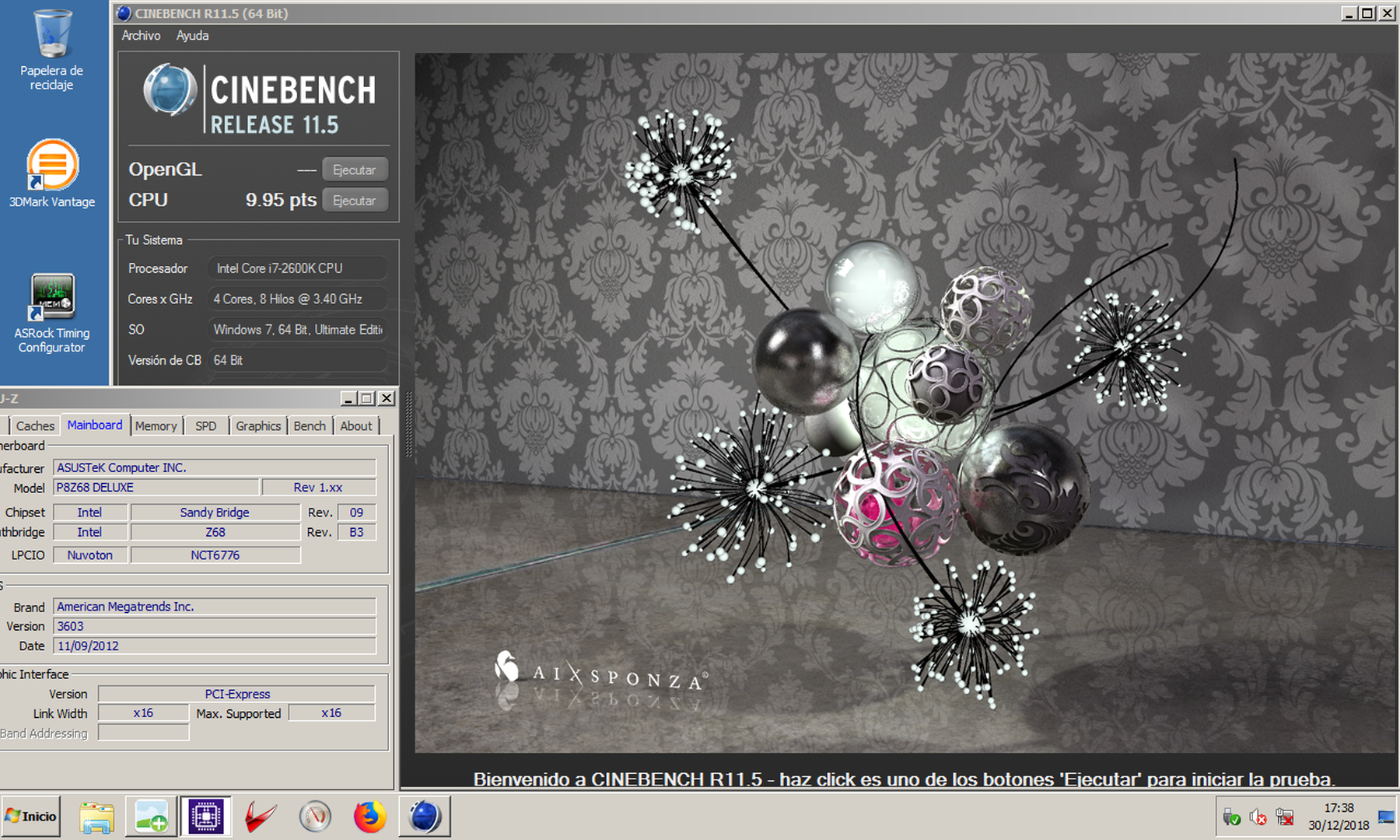Maximize the Cinebench window
1400x840 pixels.
point(1368,12)
